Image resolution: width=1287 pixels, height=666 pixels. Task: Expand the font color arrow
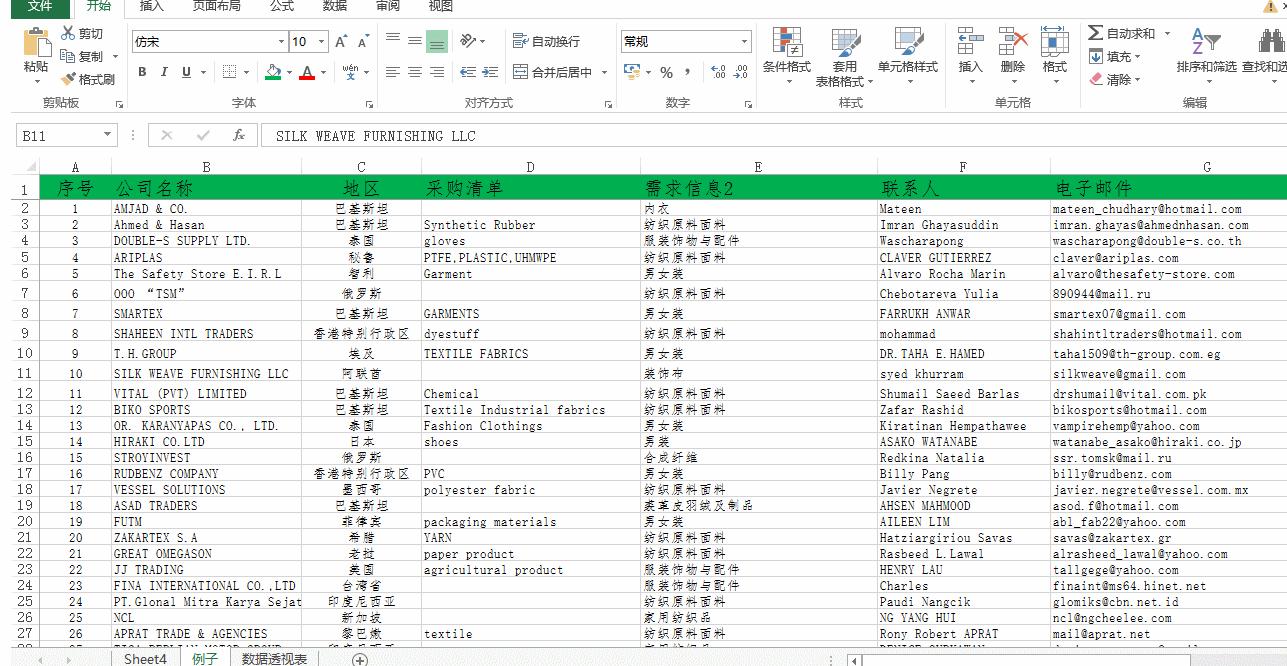(322, 72)
